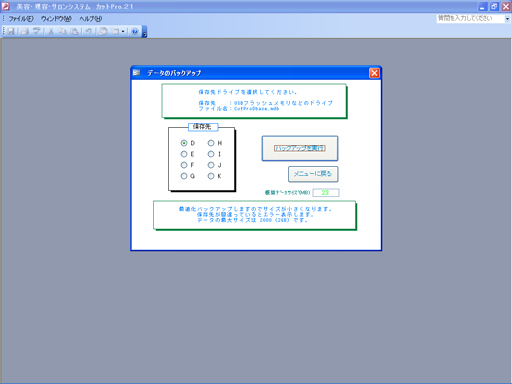Click the バックアップを実行 button

[300, 148]
